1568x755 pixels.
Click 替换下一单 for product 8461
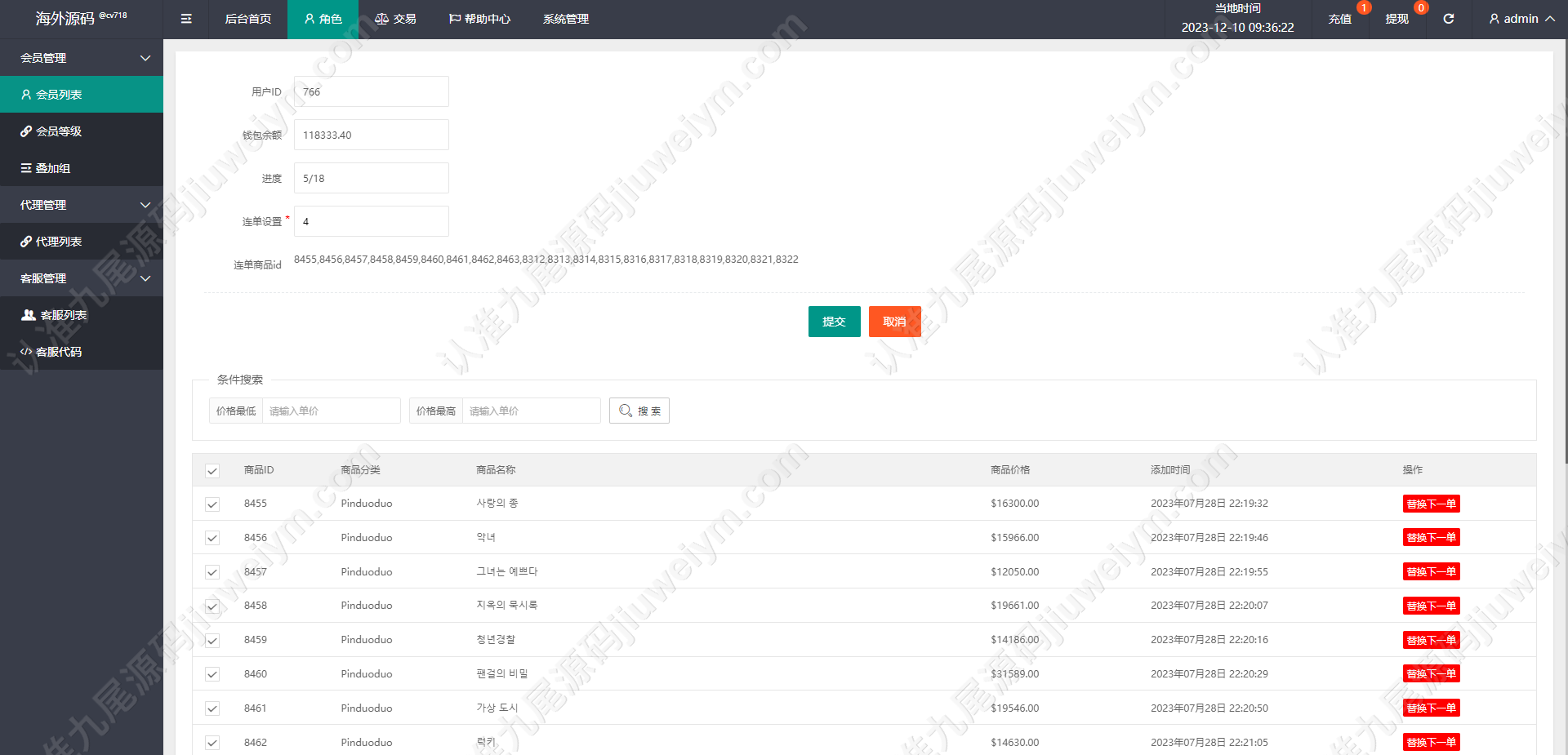1431,708
